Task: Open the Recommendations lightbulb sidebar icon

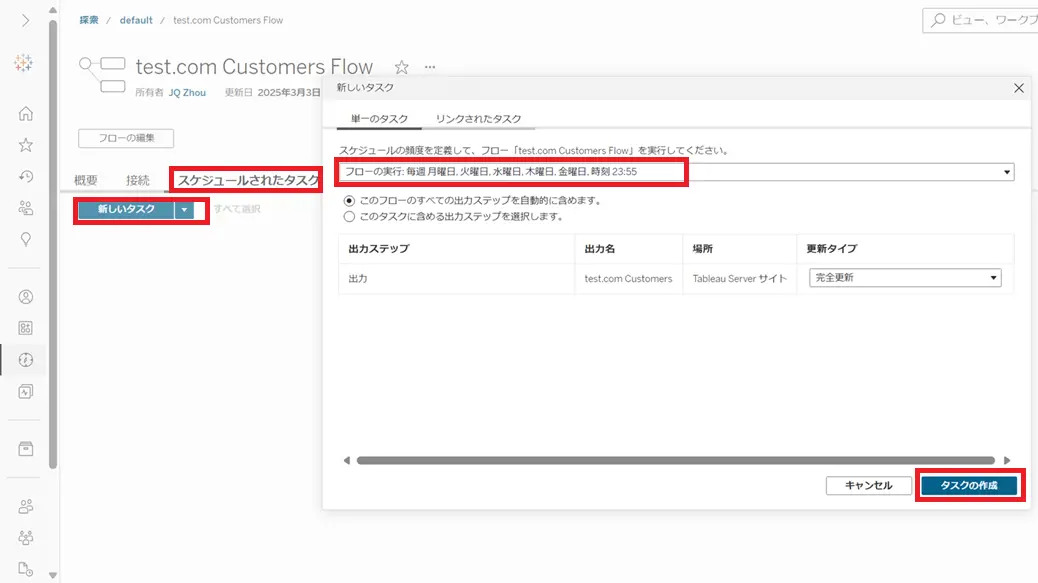Action: [x=26, y=240]
